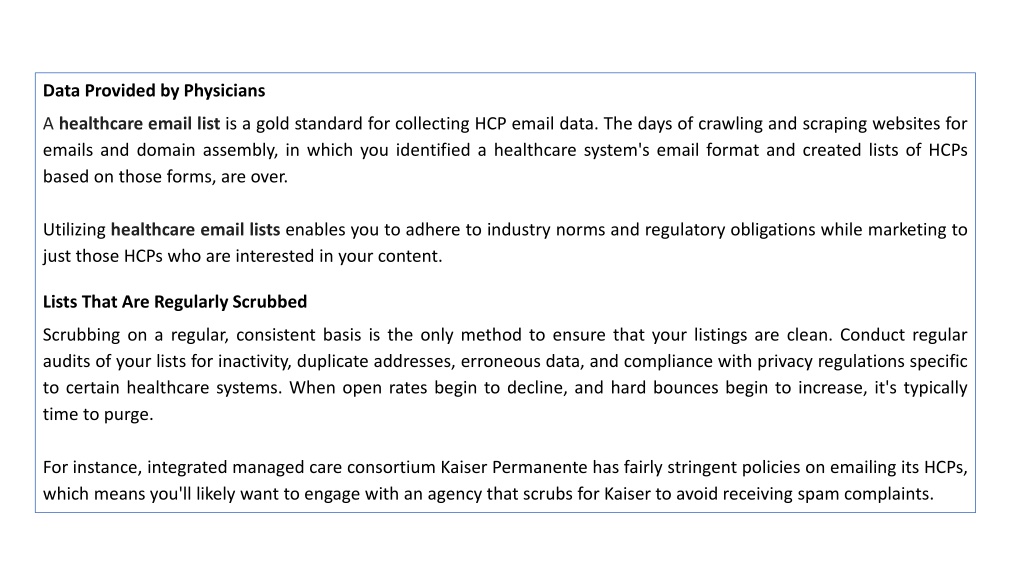Click the bold 'healthcare email lists' phrase

pyautogui.click(x=195, y=230)
